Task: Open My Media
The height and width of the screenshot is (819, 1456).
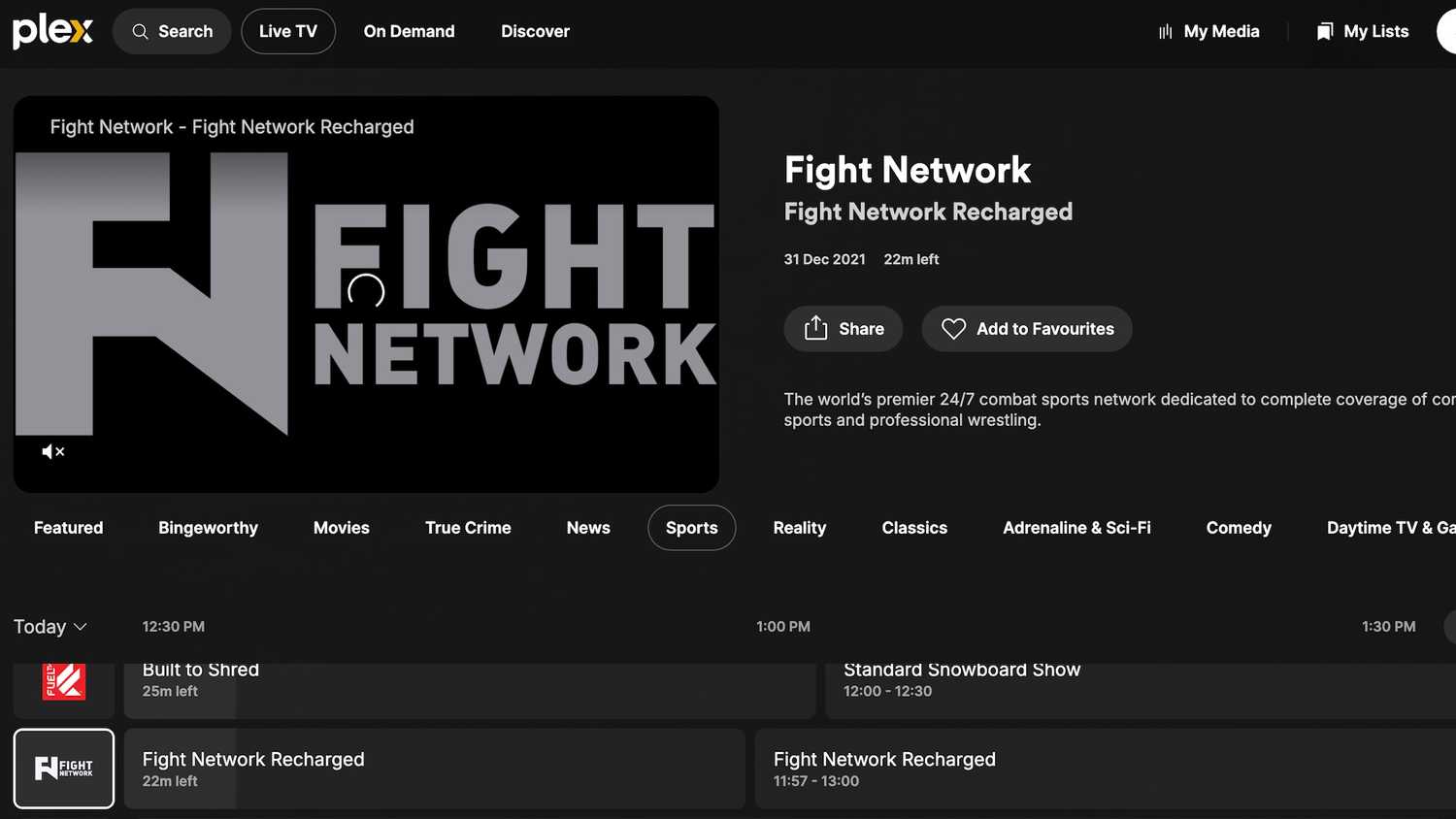Action: click(x=1209, y=31)
